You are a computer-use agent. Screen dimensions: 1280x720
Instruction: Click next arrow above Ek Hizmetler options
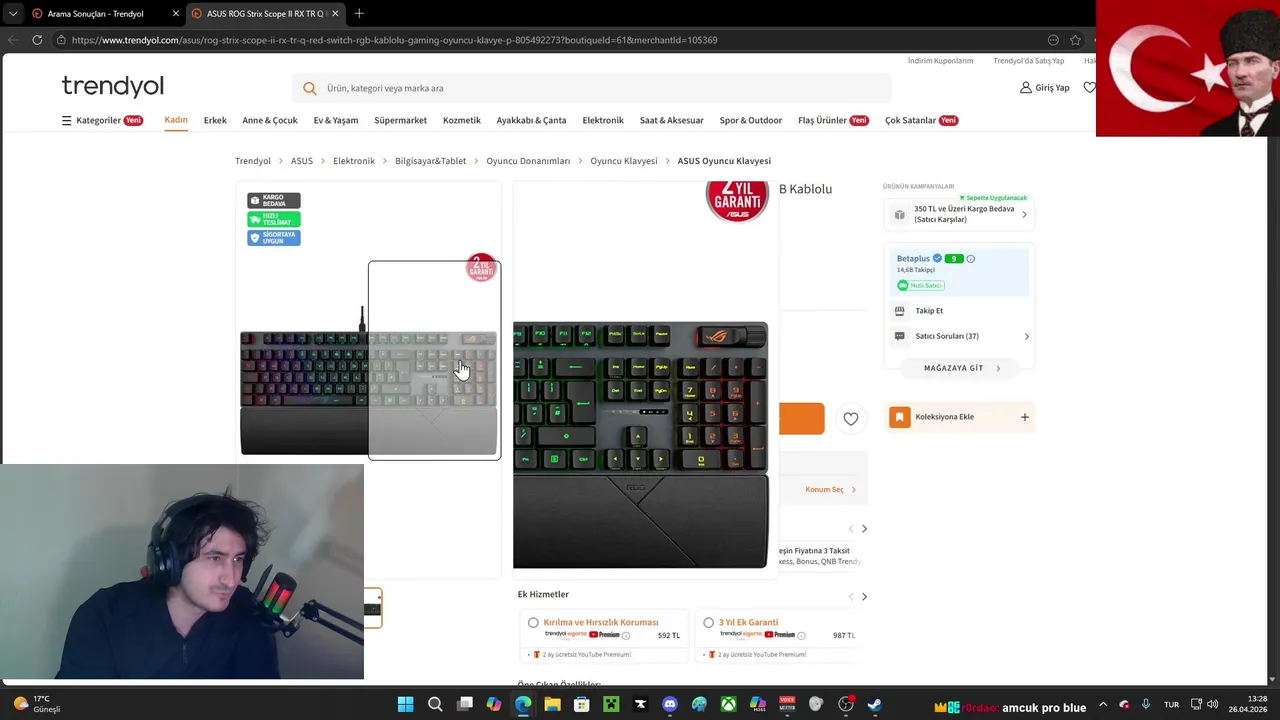864,597
